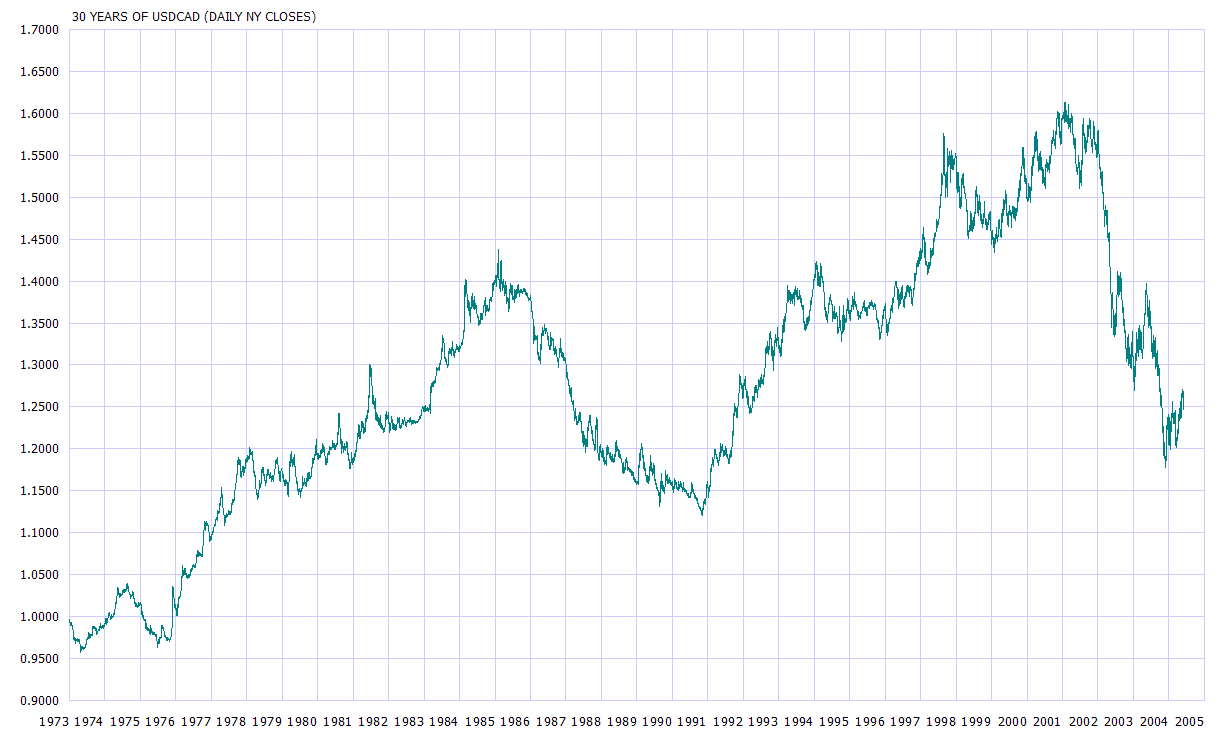This screenshot has height=750, width=1222.
Task: Click the 1979 x-axis year label
Action: pyautogui.click(x=268, y=722)
